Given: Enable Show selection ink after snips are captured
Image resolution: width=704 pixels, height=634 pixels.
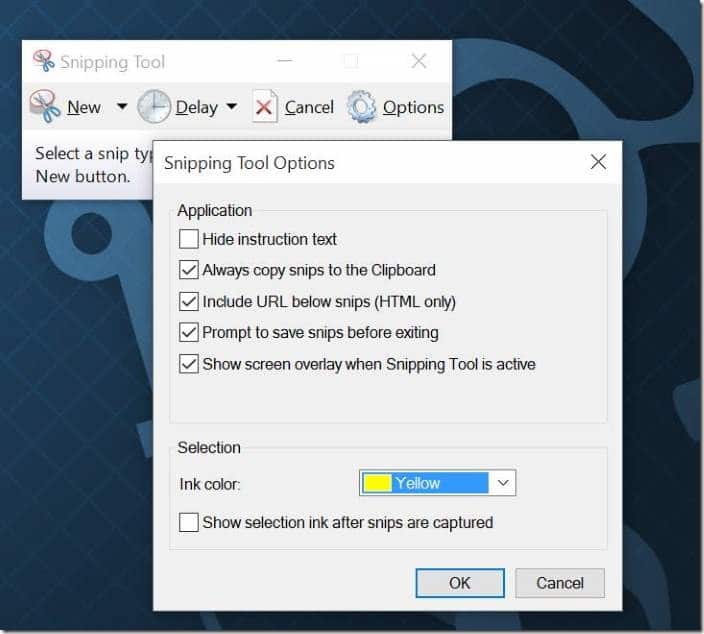Looking at the screenshot, I should (x=189, y=522).
